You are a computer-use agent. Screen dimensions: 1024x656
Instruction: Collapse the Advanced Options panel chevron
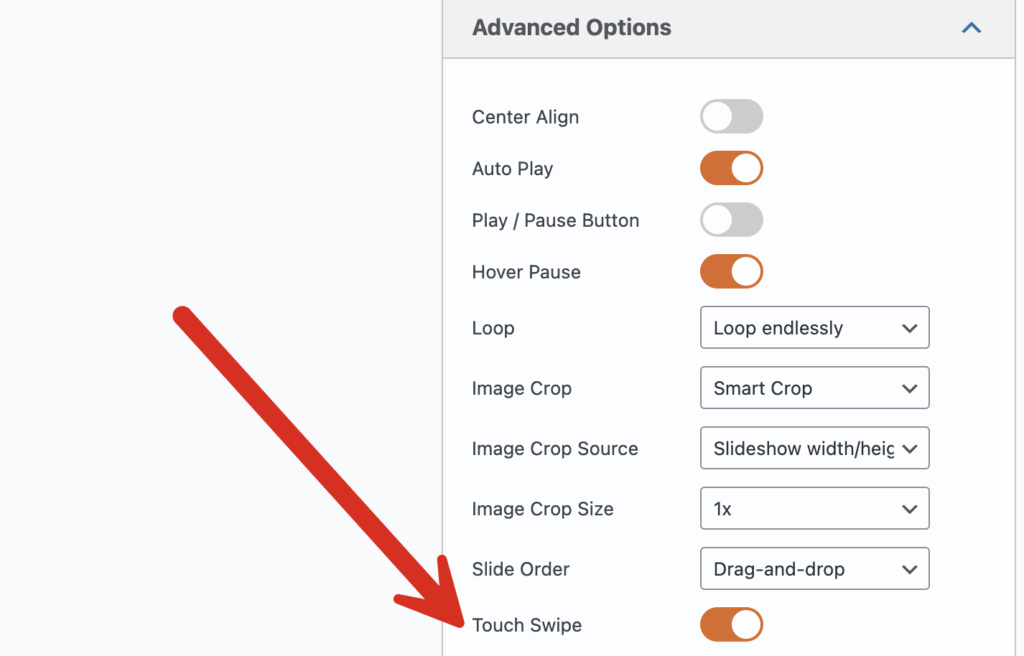tap(971, 28)
